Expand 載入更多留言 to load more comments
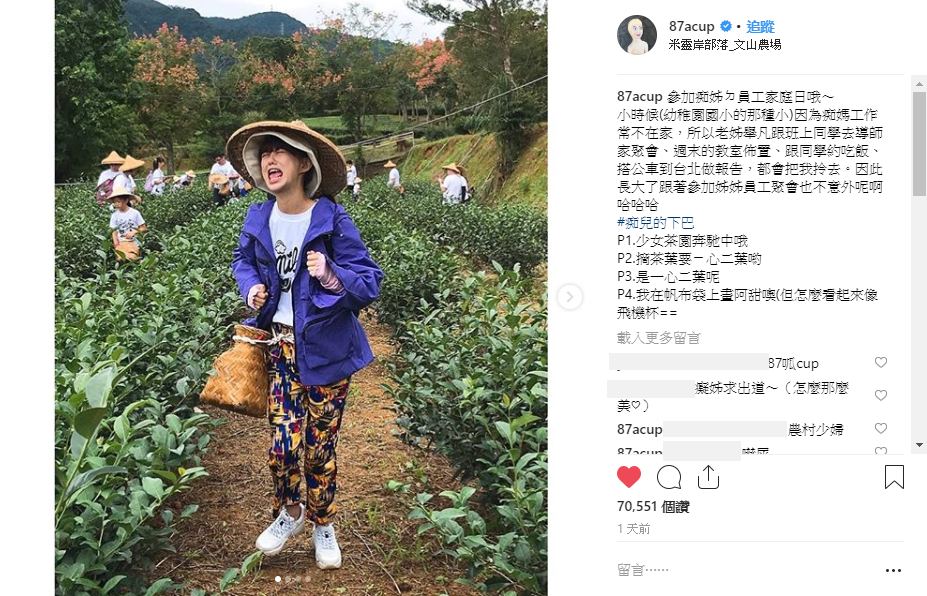The image size is (927, 596). point(659,338)
